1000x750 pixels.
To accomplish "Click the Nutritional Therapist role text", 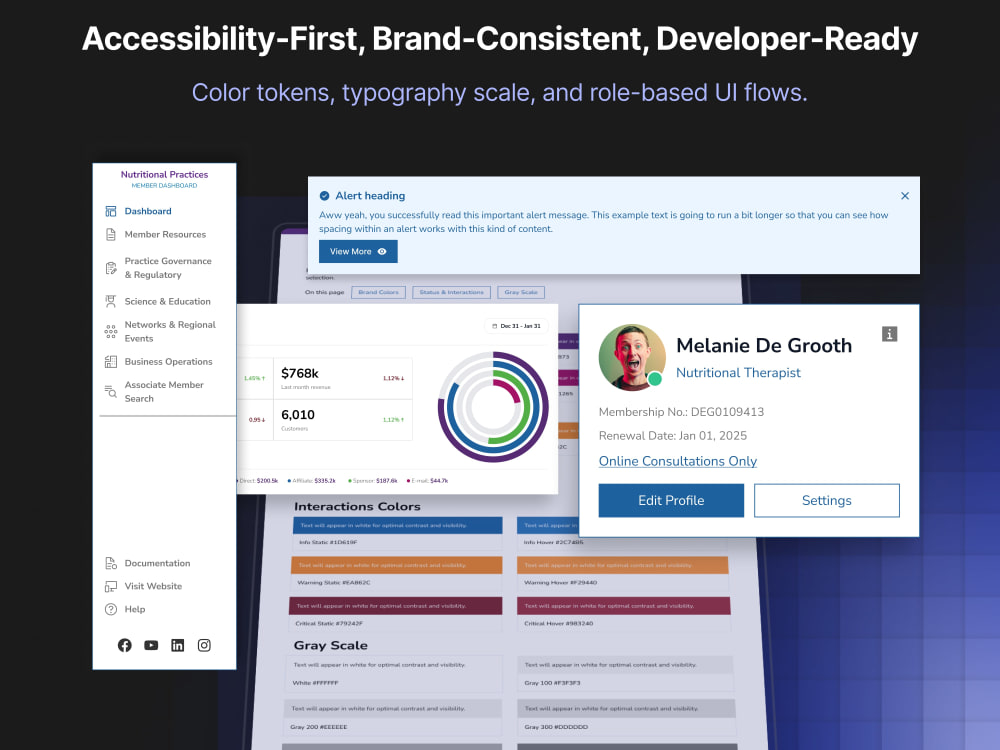I will pyautogui.click(x=738, y=372).
